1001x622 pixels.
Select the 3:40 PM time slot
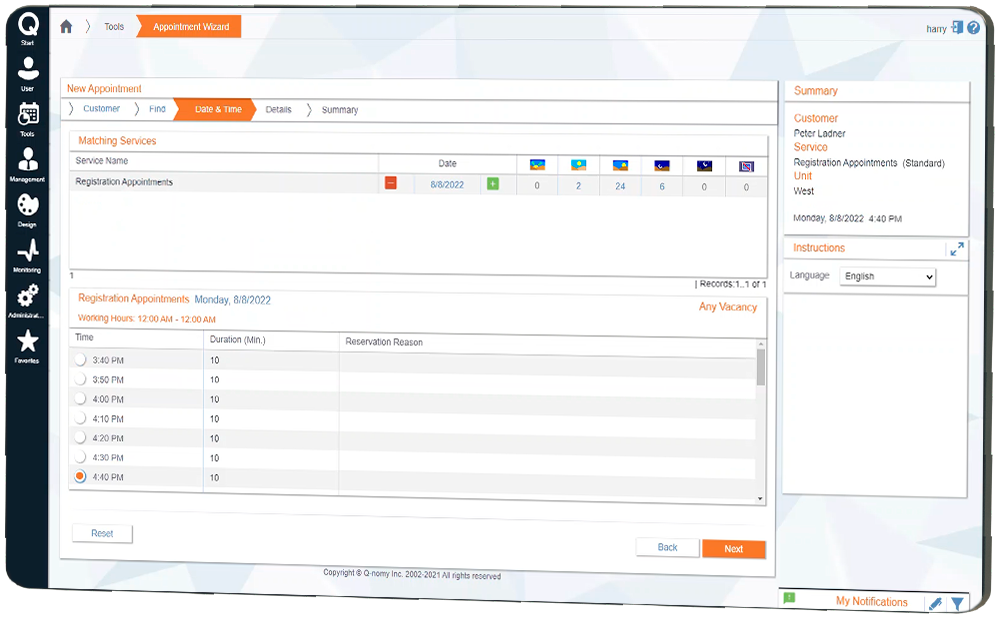pos(80,360)
